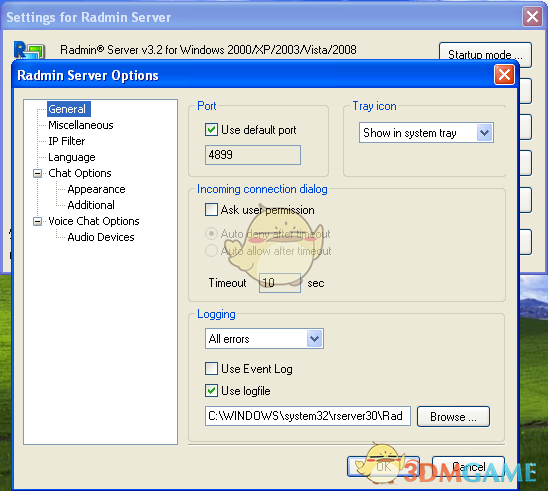Select Auto deny after timeout radio
Screen dimensions: 548x491
(211, 234)
